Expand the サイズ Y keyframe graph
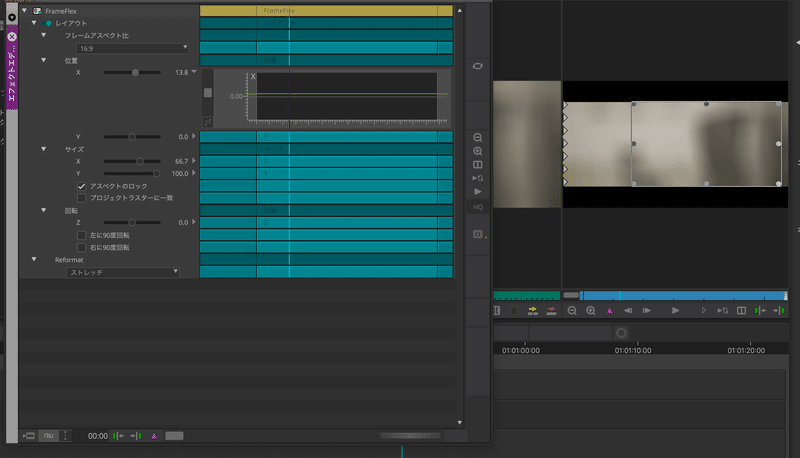 coord(194,173)
